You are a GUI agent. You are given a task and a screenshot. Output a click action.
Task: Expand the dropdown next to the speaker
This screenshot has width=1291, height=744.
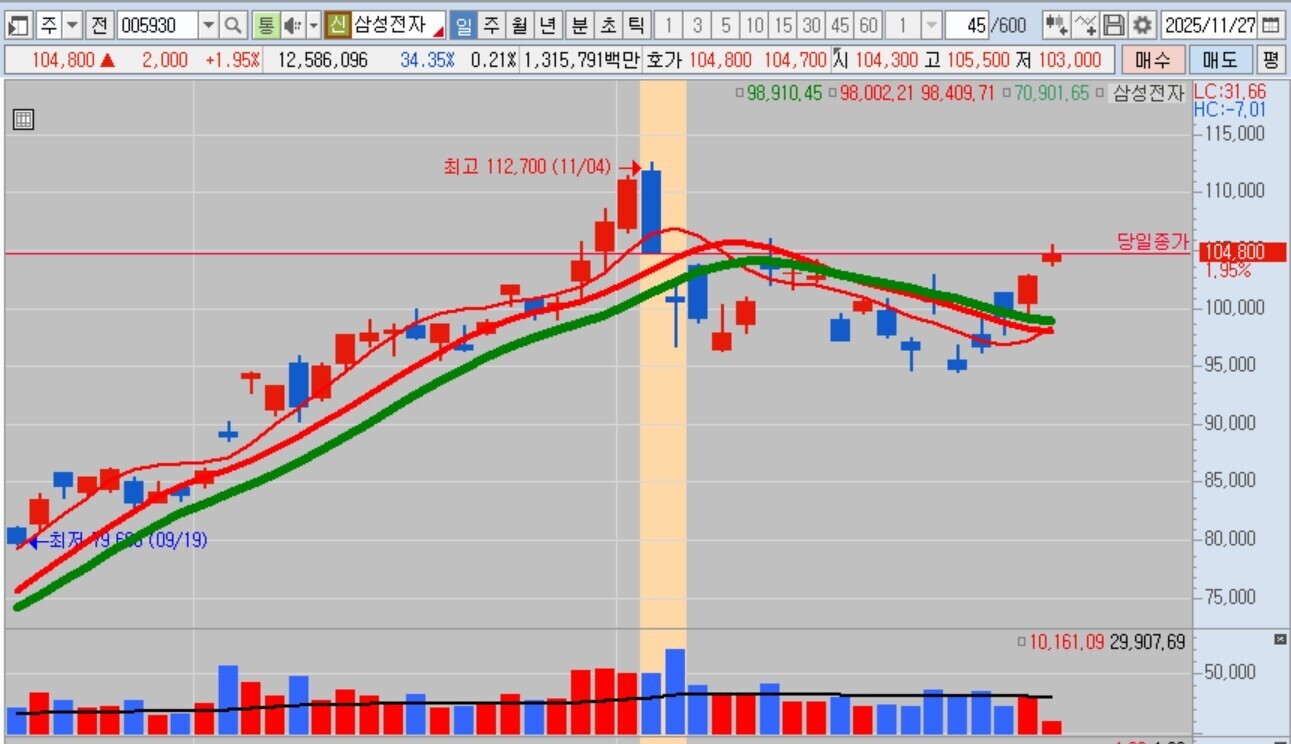coord(313,25)
